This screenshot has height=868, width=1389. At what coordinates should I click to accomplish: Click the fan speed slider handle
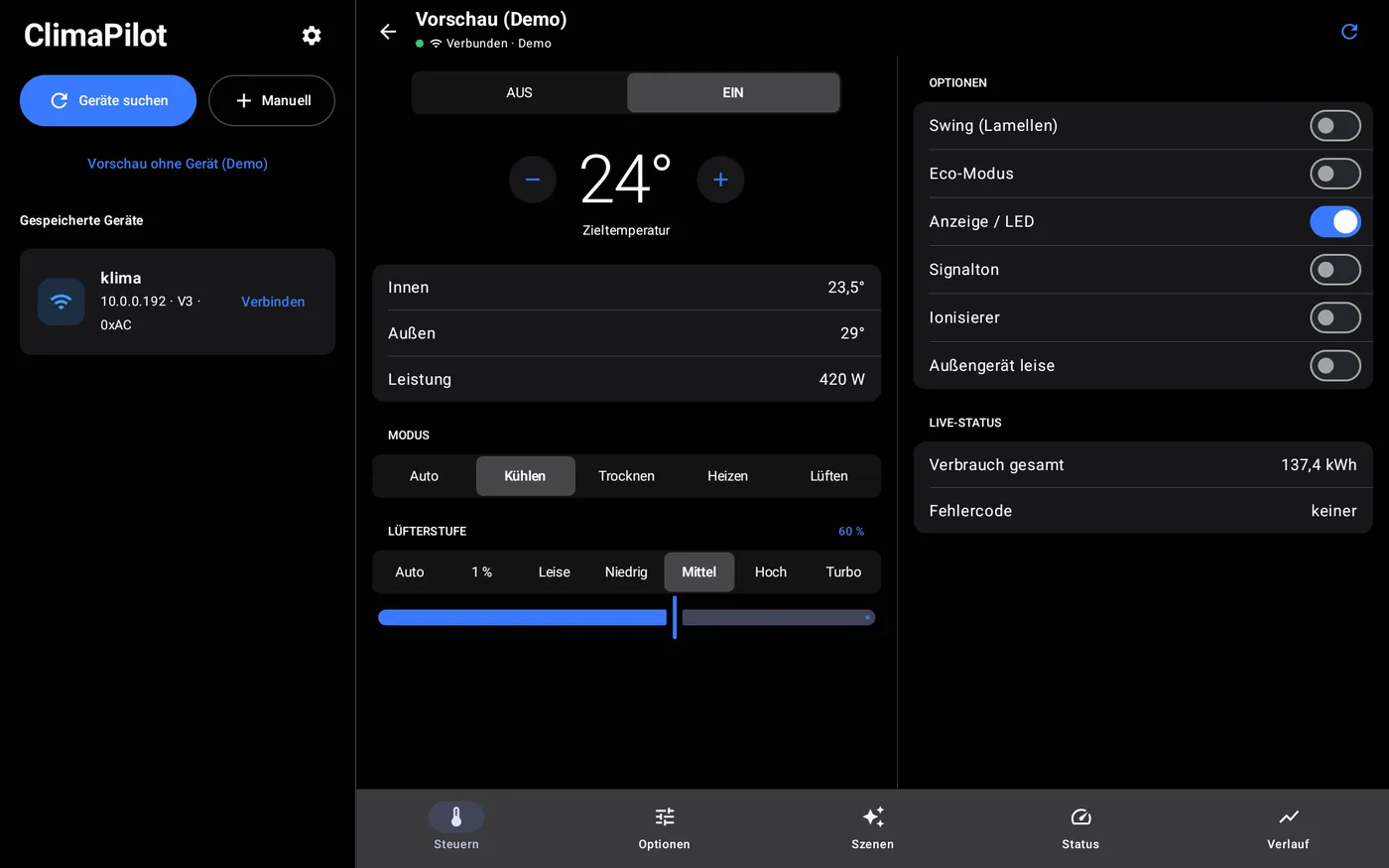point(675,617)
